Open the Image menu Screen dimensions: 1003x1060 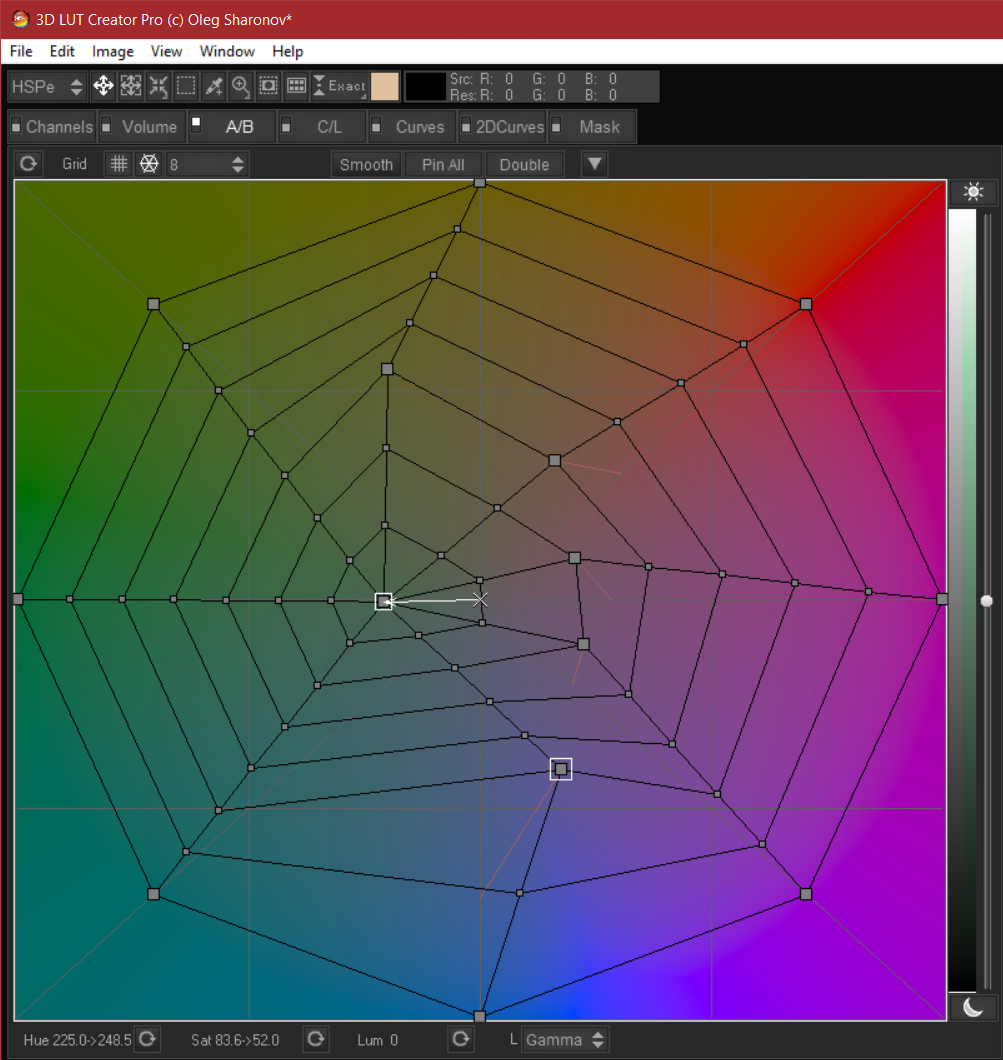112,51
